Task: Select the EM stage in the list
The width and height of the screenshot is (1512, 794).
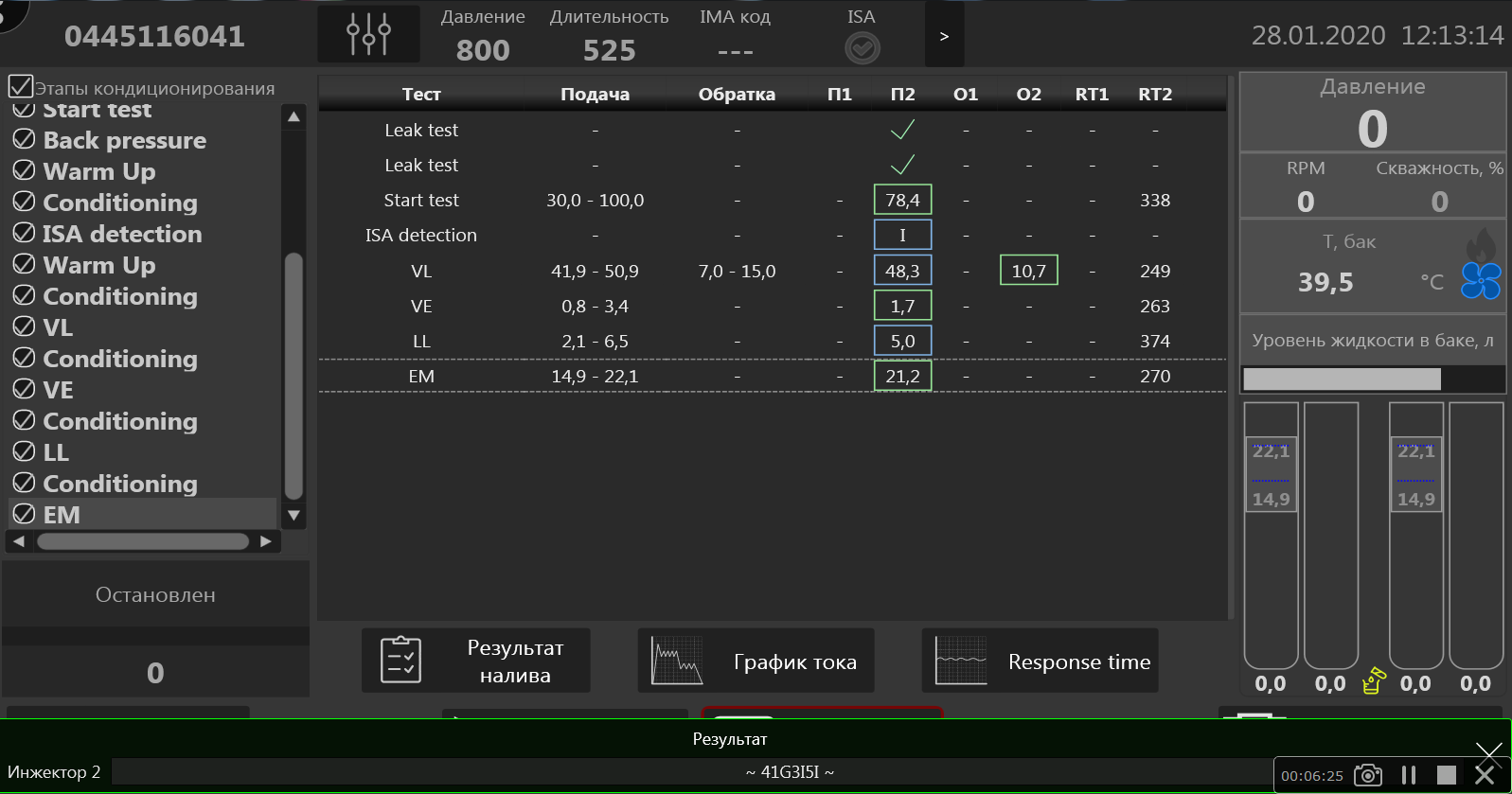Action: click(x=62, y=515)
